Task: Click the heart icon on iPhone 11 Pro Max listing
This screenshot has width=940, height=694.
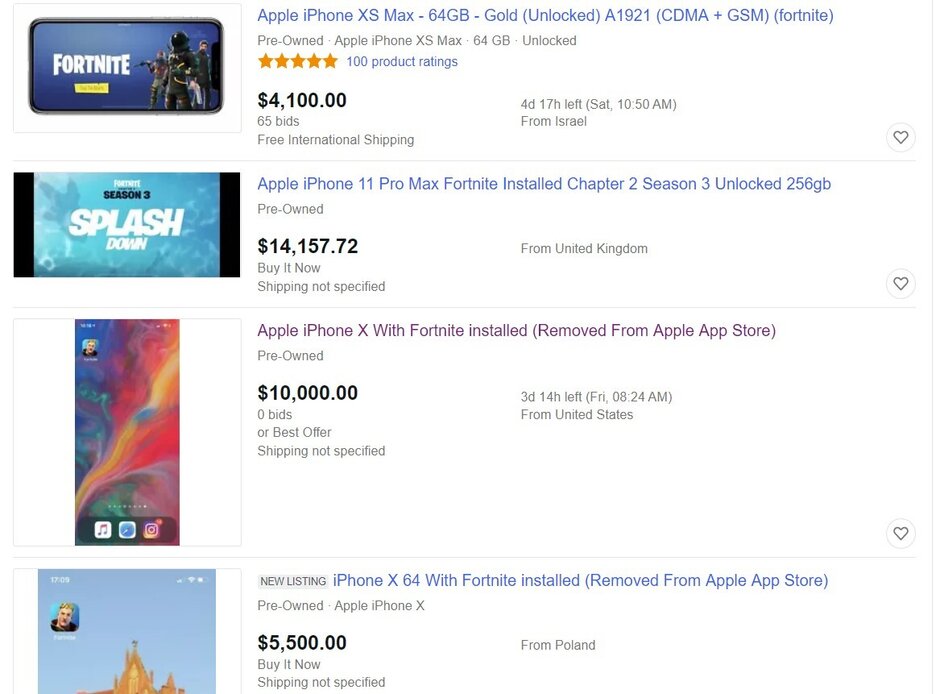Action: [x=900, y=283]
